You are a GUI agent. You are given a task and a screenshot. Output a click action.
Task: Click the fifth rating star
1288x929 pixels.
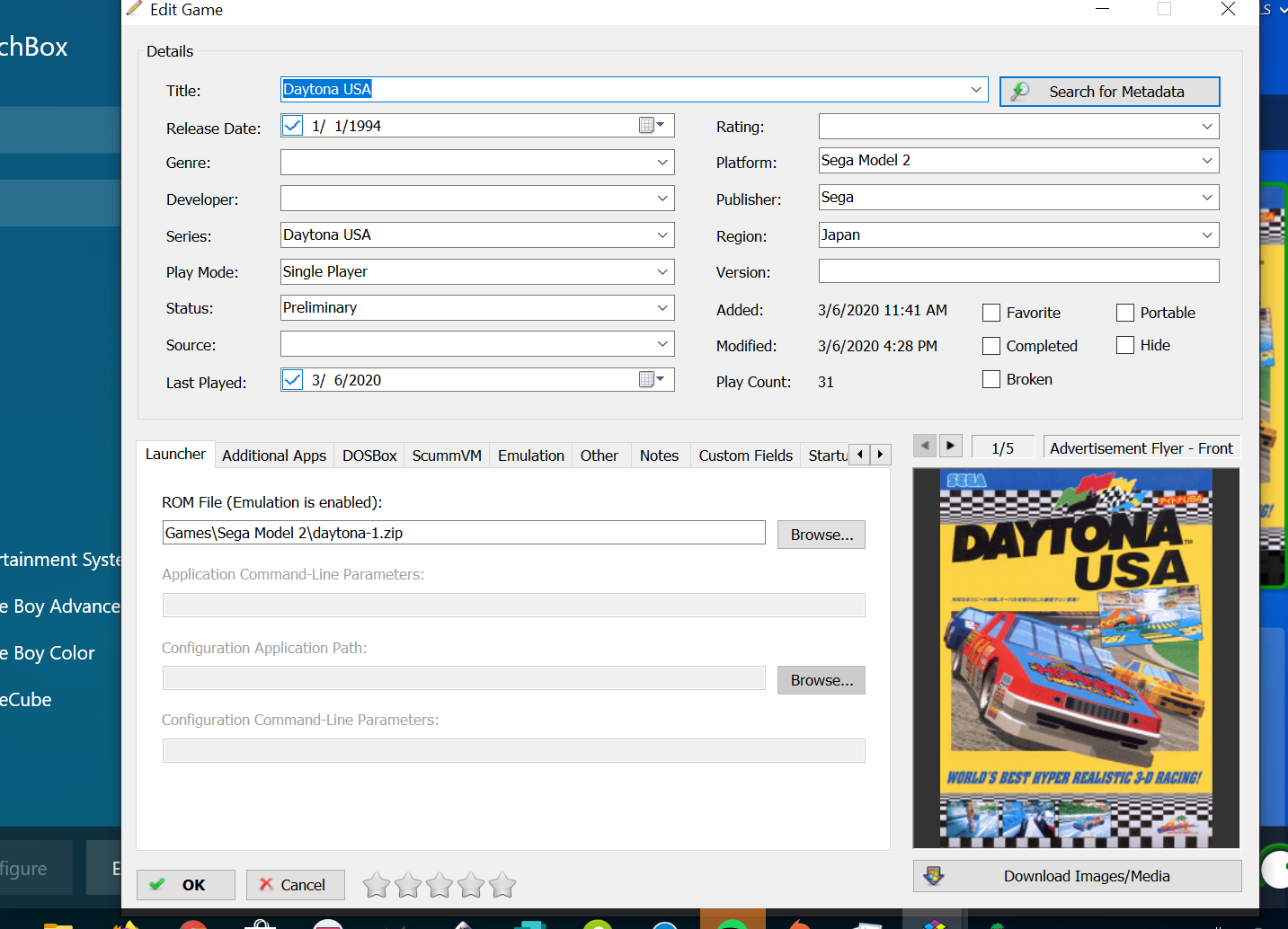[x=502, y=886]
